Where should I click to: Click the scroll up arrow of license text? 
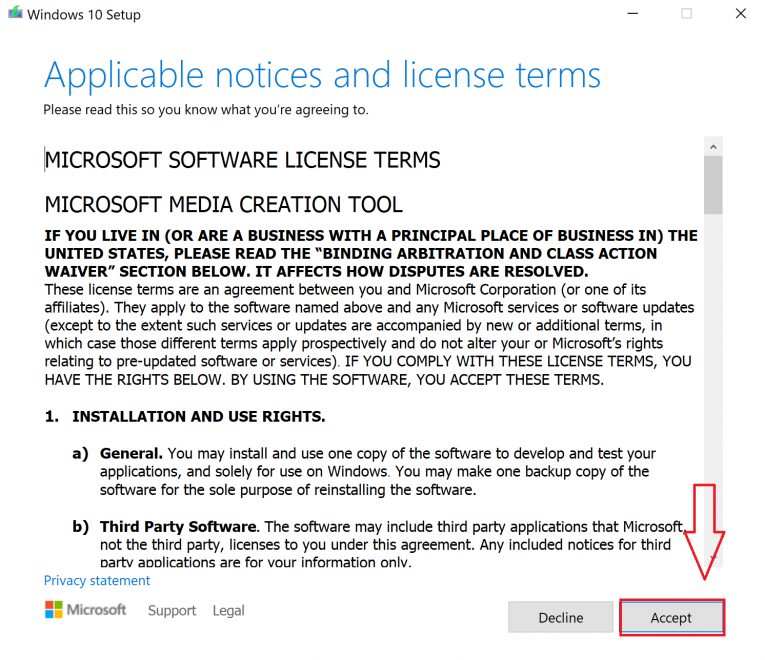pyautogui.click(x=713, y=146)
